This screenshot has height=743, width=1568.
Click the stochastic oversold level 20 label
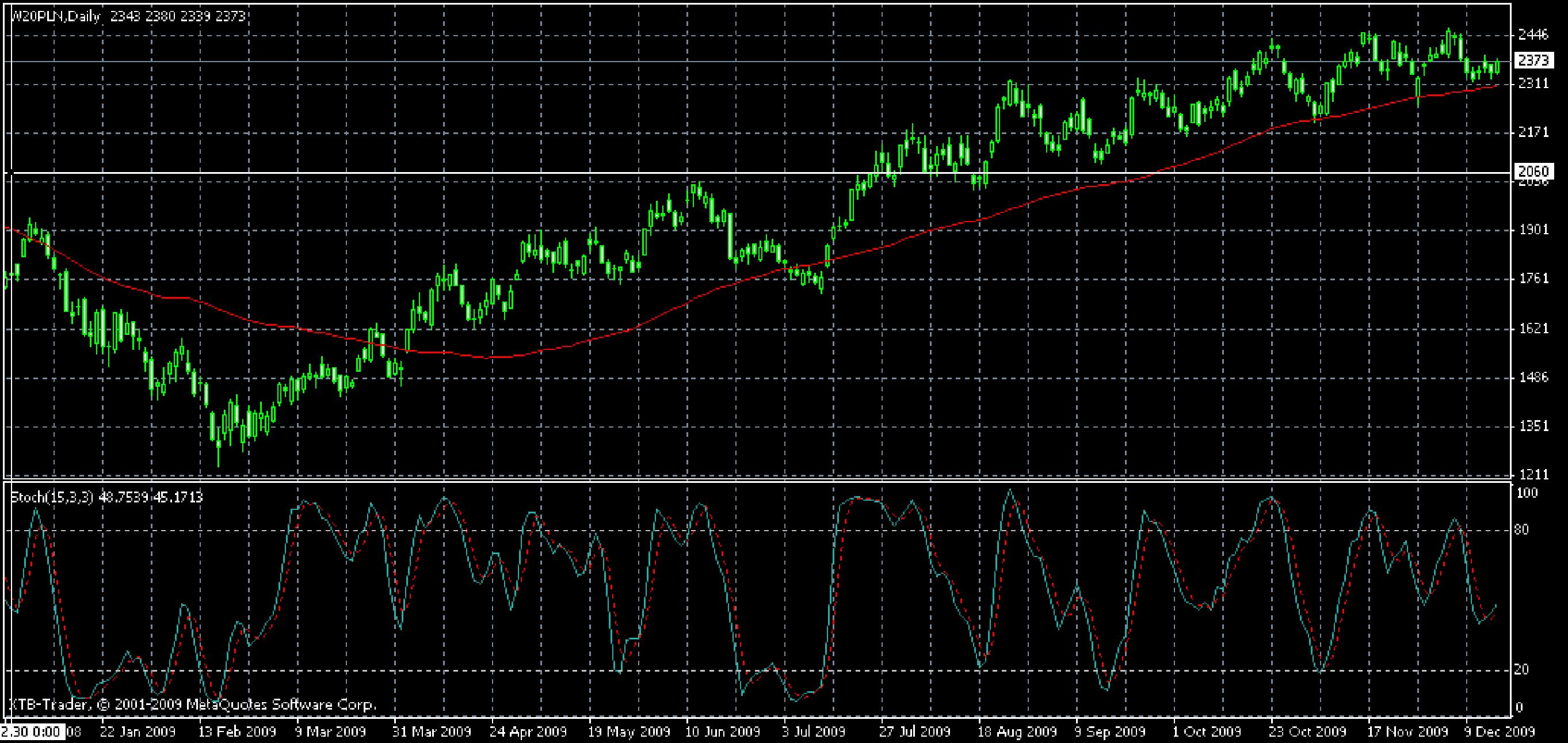[1522, 670]
